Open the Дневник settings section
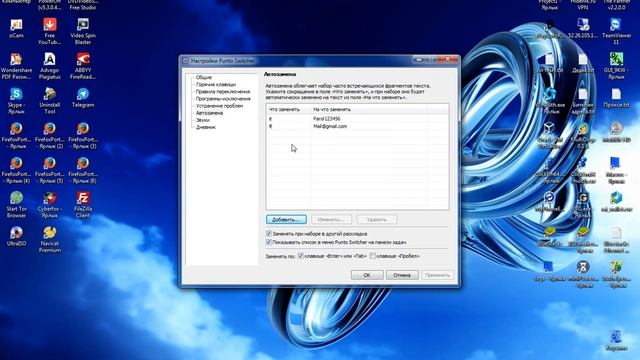Screen dimensions: 640x360 click(206, 127)
